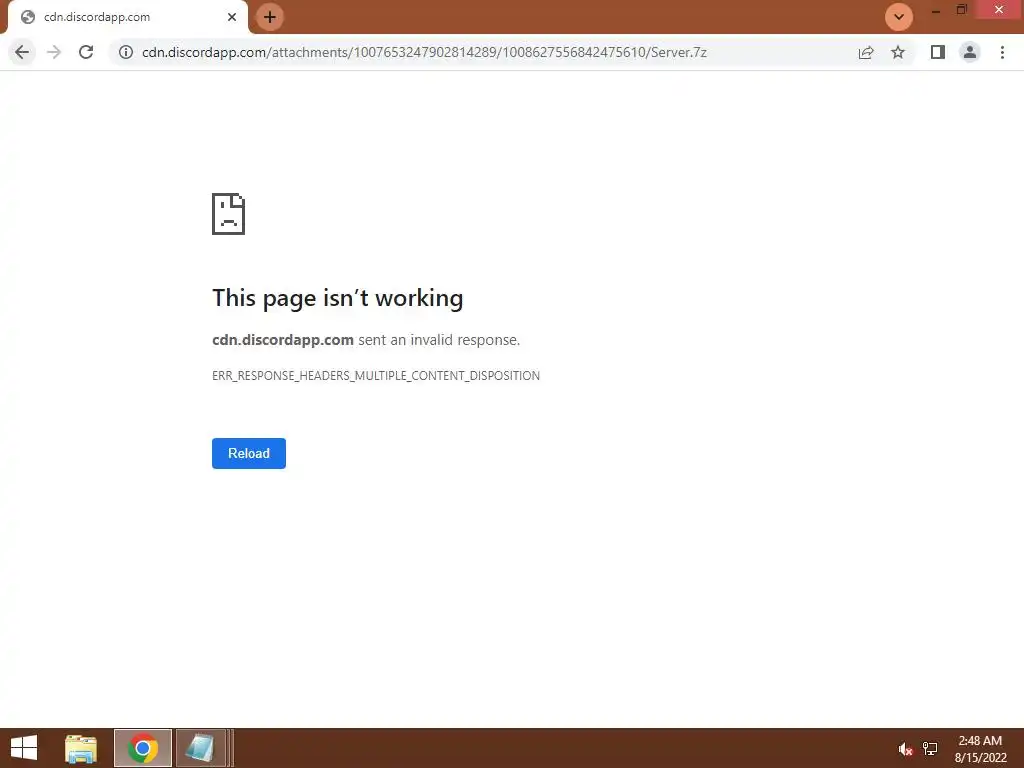1024x768 pixels.
Task: Open the Windows Start button
Action: tap(24, 748)
